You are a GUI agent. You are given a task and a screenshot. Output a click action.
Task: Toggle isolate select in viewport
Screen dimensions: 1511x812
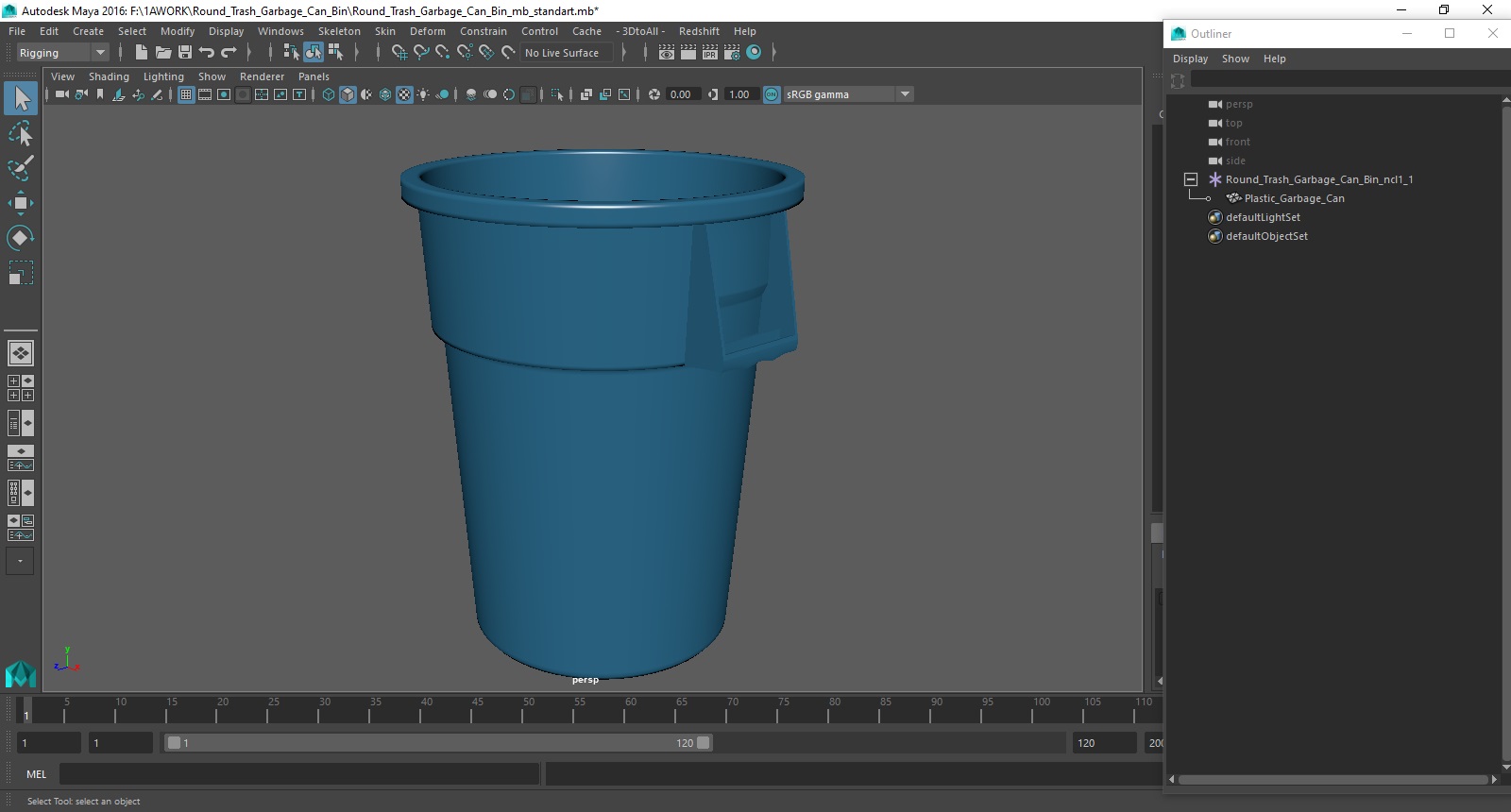pyautogui.click(x=557, y=94)
